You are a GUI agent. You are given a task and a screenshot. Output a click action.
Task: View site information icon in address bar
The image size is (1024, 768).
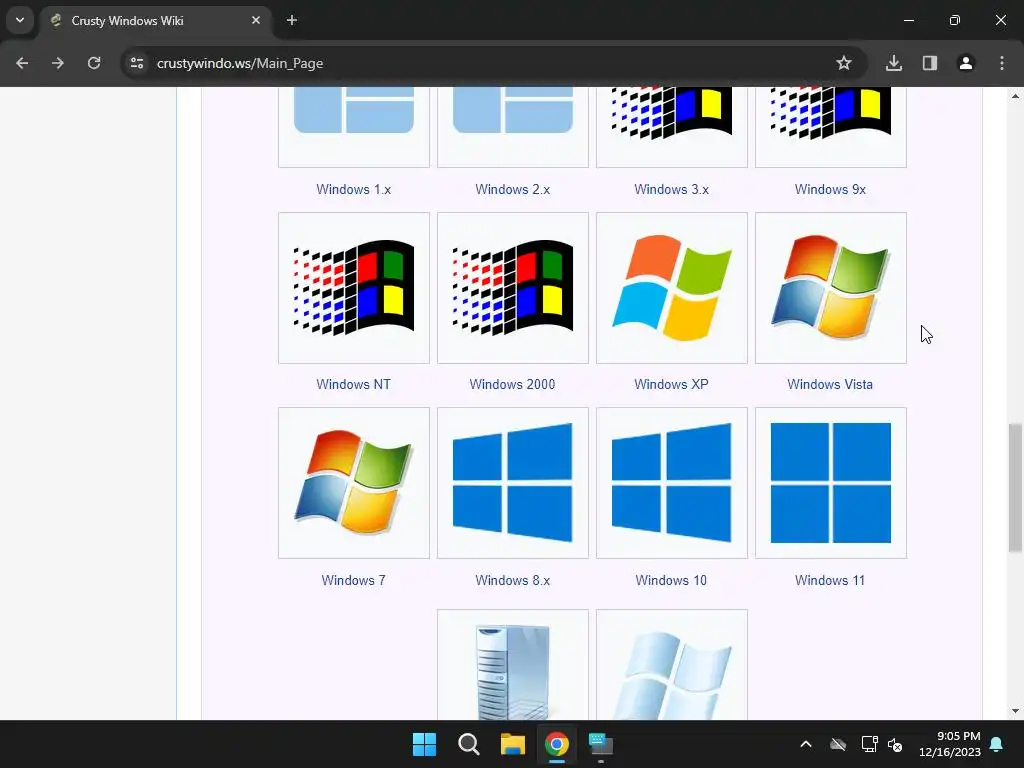click(x=137, y=63)
